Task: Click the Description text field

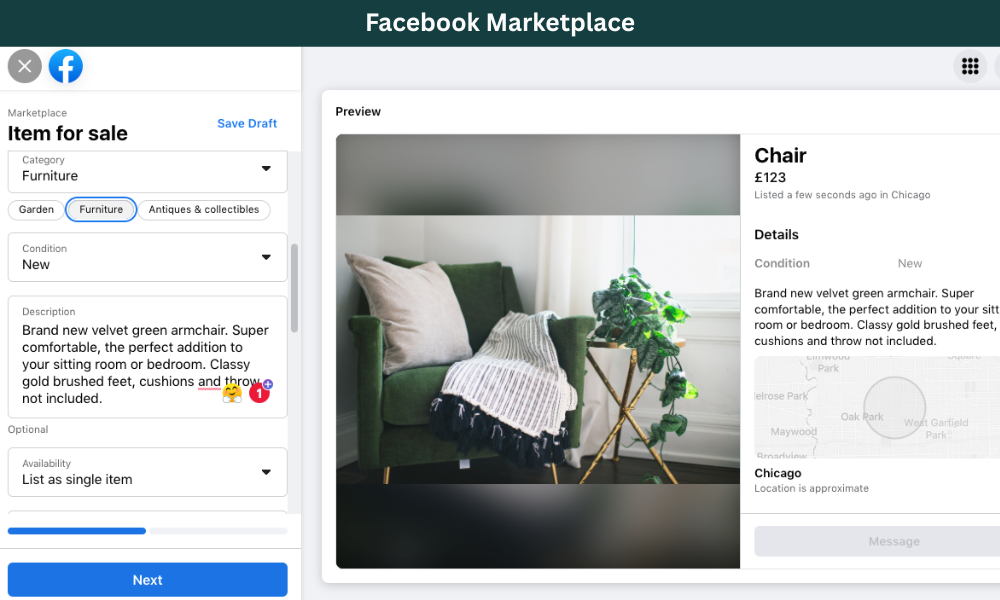Action: pyautogui.click(x=147, y=357)
